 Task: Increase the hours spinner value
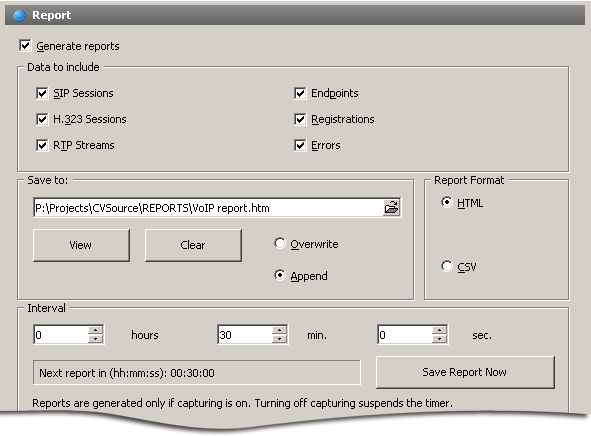(x=96, y=330)
